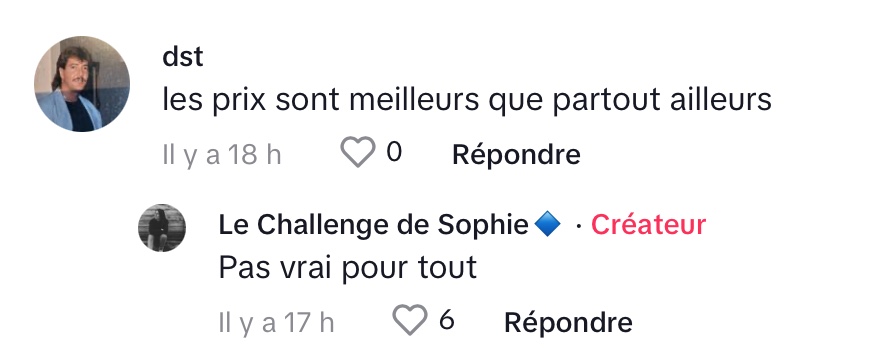
Task: Click the like count 6 on Sophie's reply
Action: coord(447,321)
